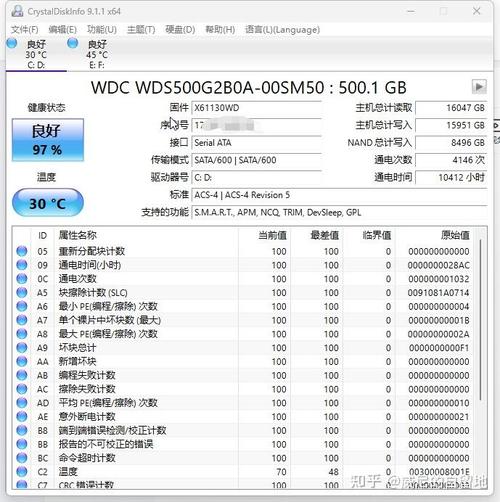Click the 8496 GB NAND writes value

[x=451, y=143]
